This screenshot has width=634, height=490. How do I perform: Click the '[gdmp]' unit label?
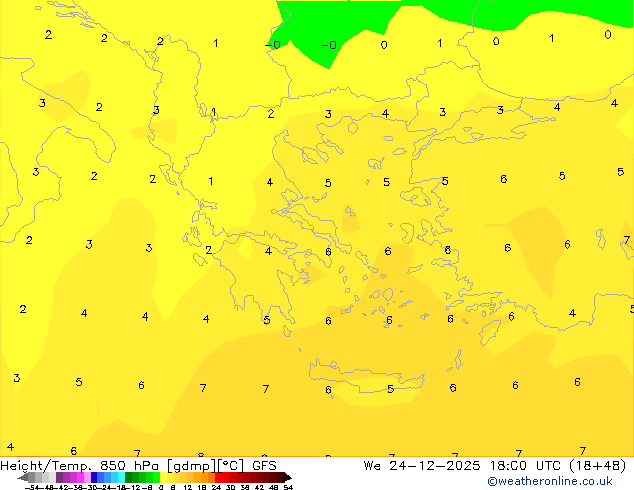coord(192,466)
